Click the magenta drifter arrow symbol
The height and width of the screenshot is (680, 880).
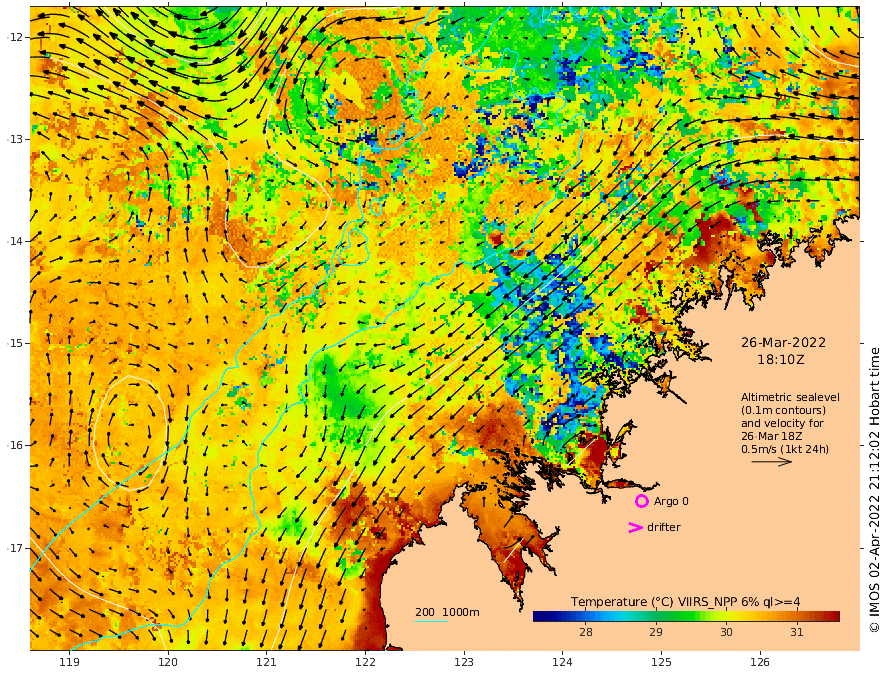pyautogui.click(x=635, y=527)
